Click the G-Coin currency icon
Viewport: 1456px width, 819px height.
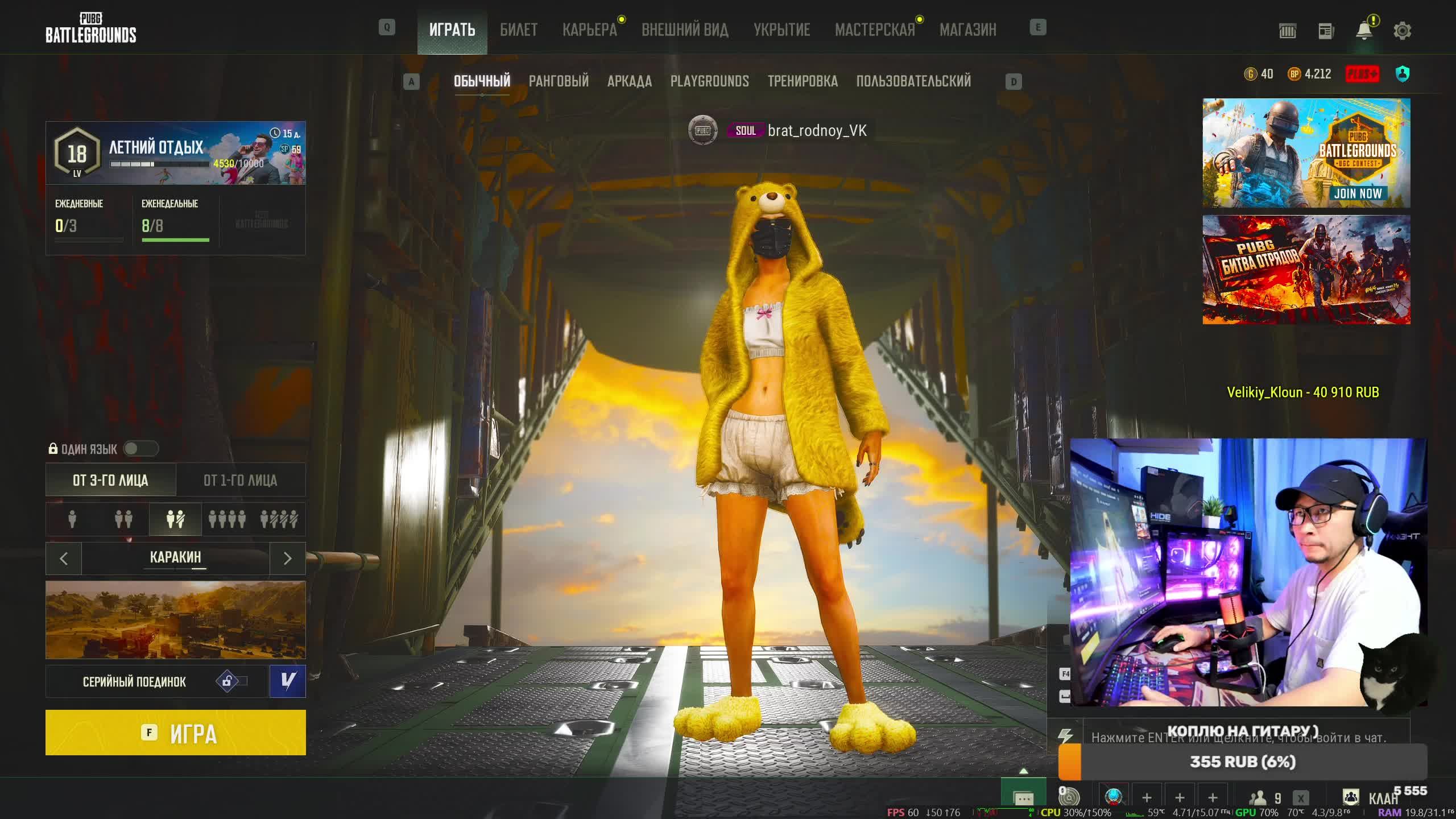1250,74
